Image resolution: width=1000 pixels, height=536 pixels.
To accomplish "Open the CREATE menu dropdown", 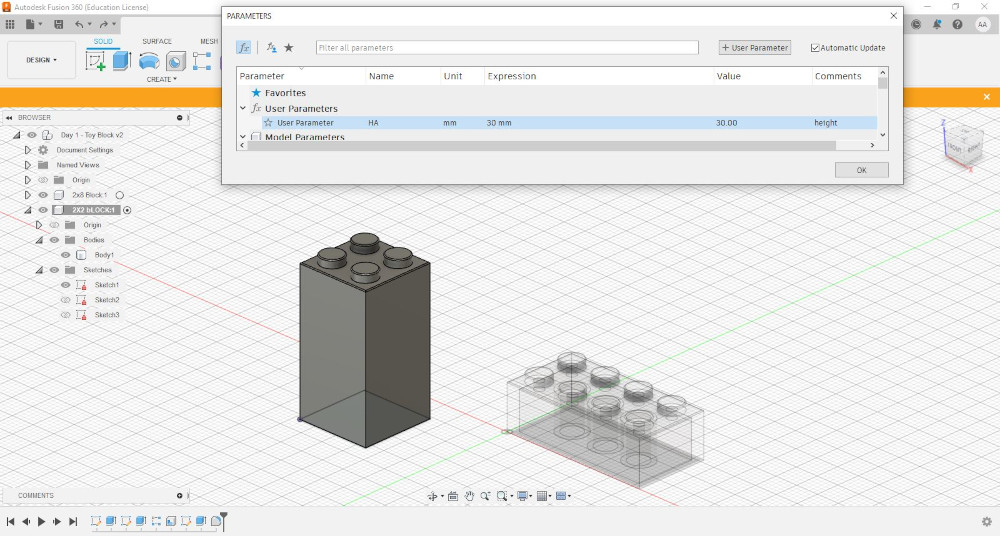I will (x=161, y=79).
